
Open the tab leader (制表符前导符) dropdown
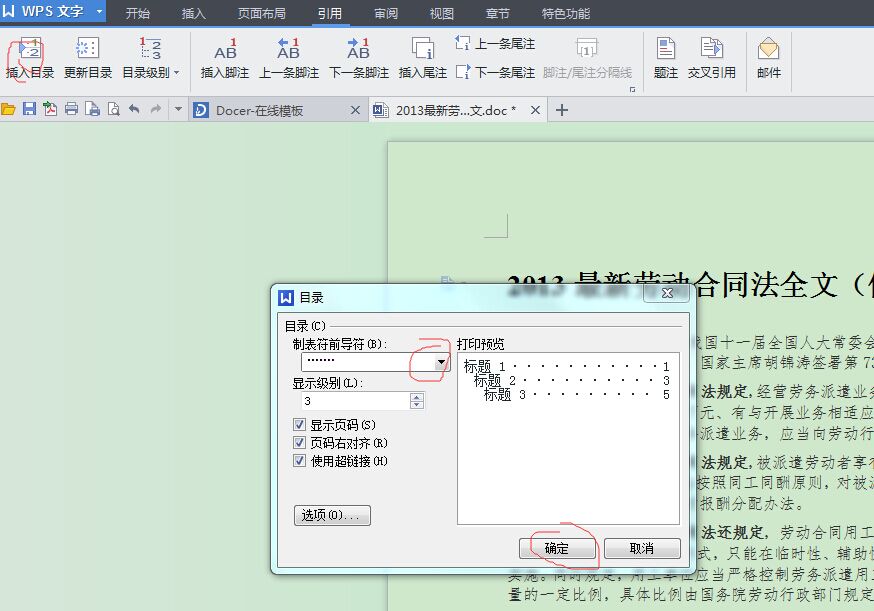[x=441, y=362]
